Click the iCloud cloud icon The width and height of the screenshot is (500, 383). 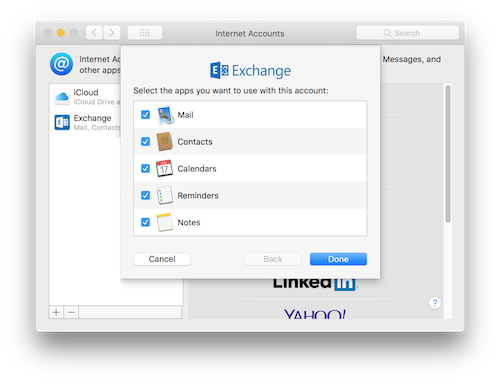point(62,97)
